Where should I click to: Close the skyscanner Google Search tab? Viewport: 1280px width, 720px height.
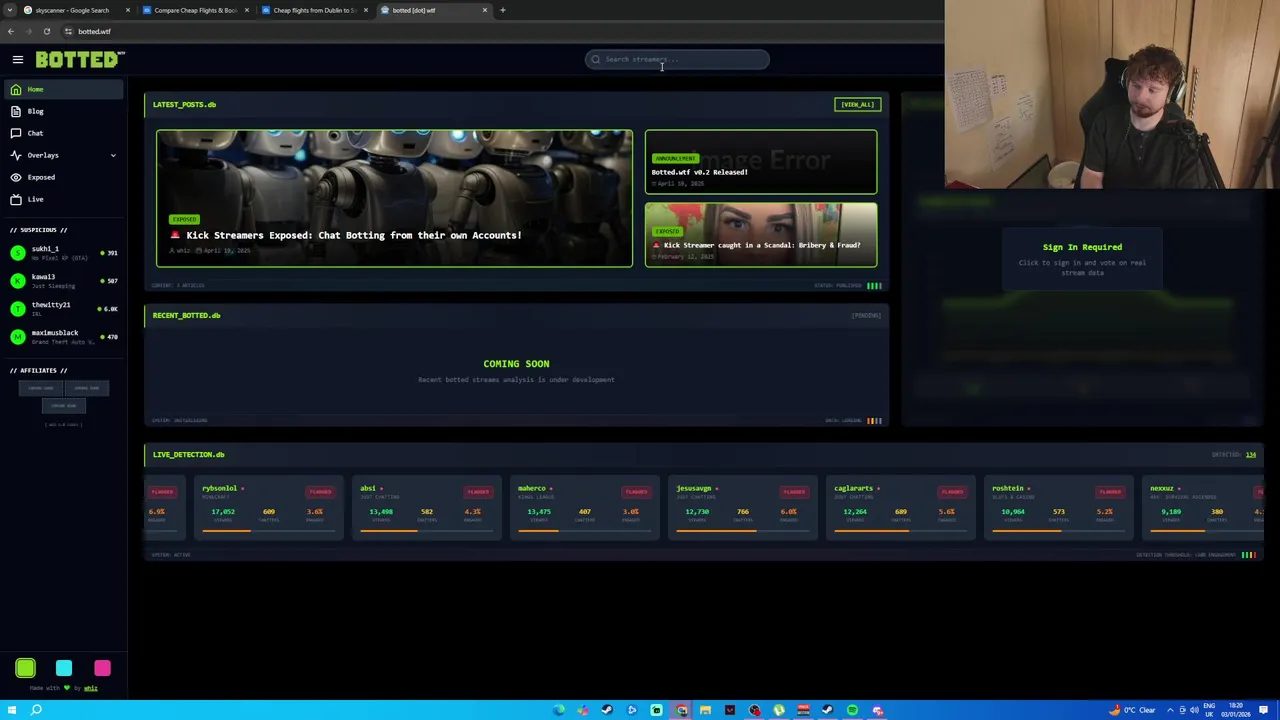127,10
